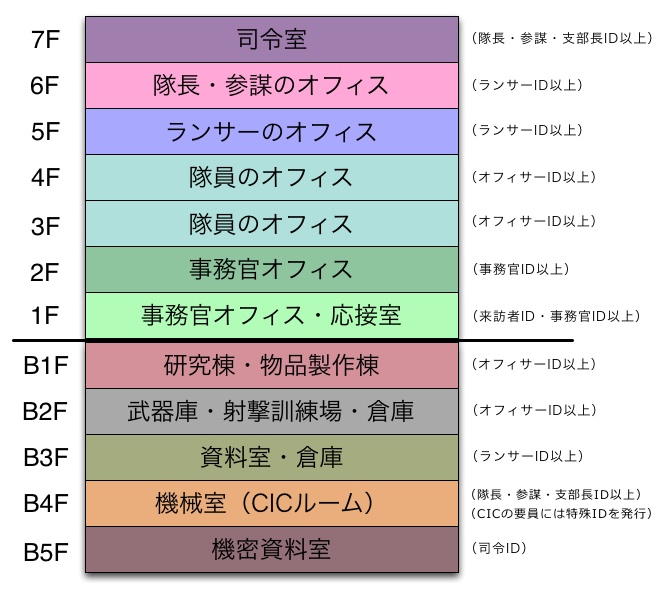Click the 機密資料室 block

(x=272, y=550)
